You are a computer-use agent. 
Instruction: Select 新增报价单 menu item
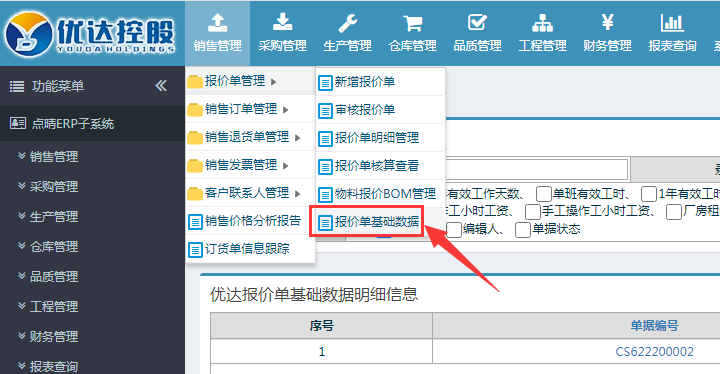(380, 82)
